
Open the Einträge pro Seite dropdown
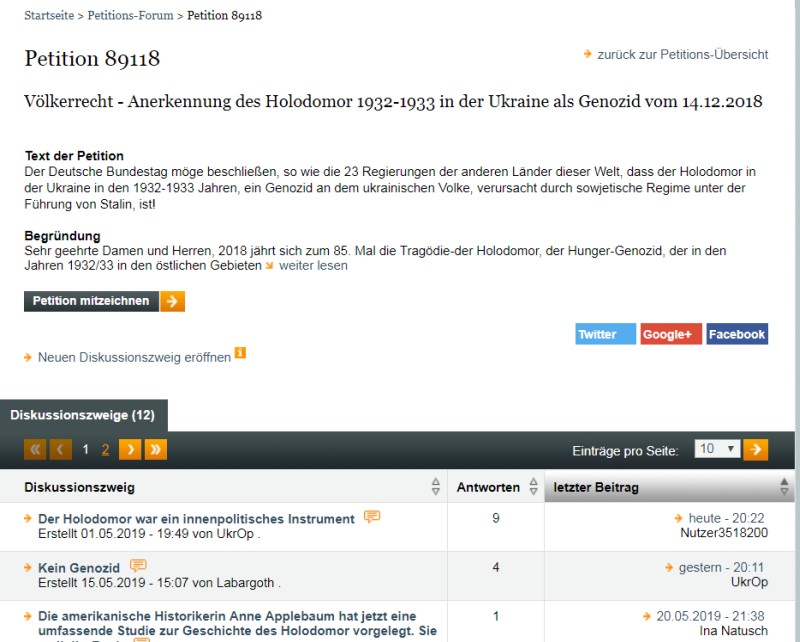click(x=716, y=449)
